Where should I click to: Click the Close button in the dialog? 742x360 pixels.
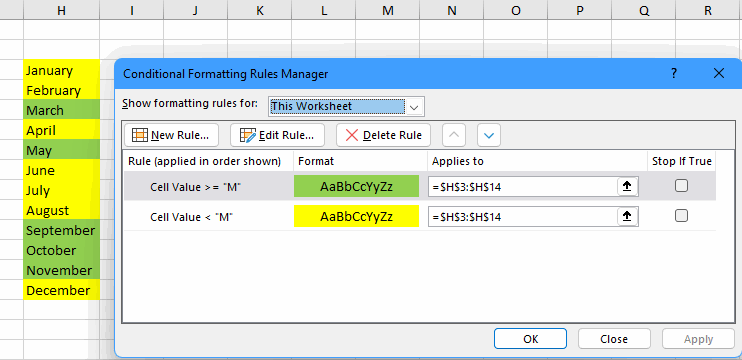pos(614,339)
